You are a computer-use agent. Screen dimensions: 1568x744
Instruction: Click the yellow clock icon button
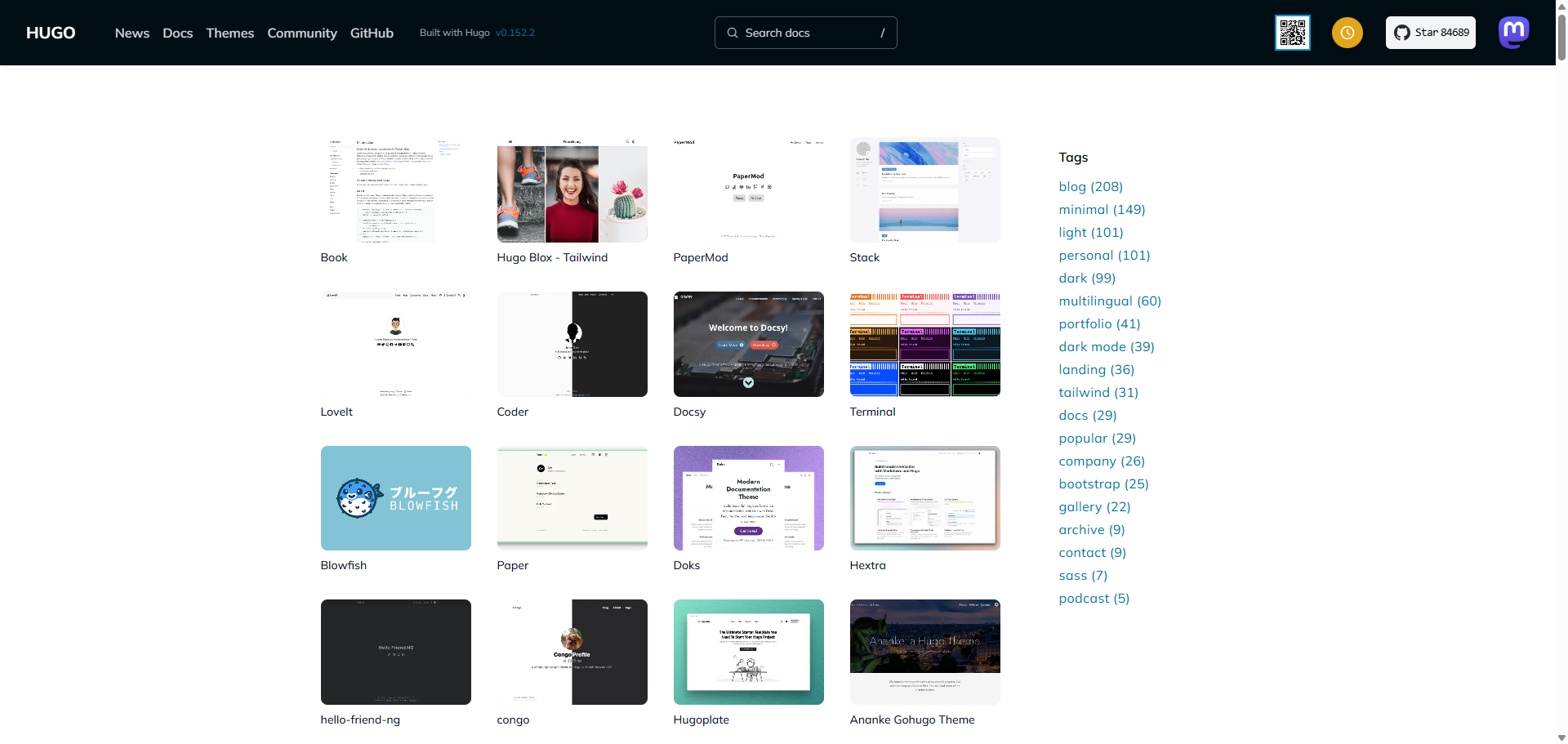pos(1347,33)
